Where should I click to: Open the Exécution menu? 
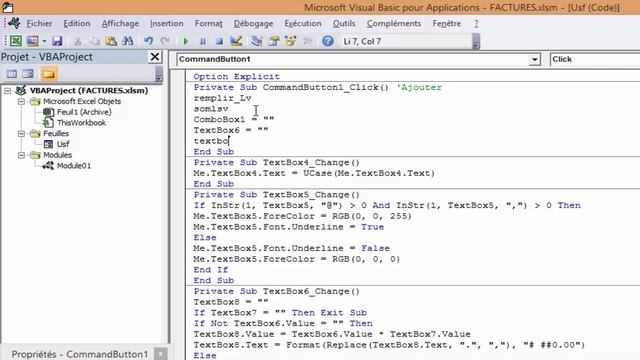pyautogui.click(x=303, y=24)
